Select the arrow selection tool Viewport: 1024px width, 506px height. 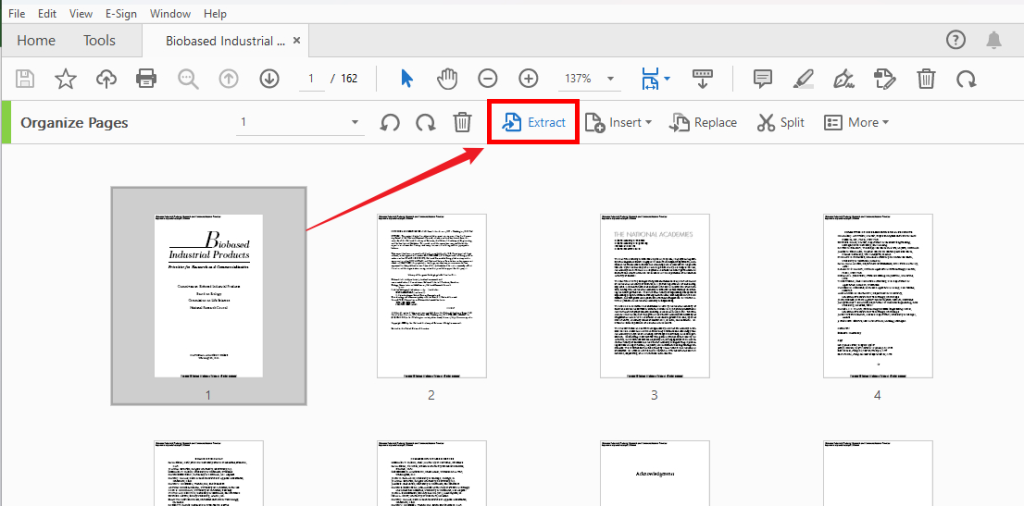point(407,79)
